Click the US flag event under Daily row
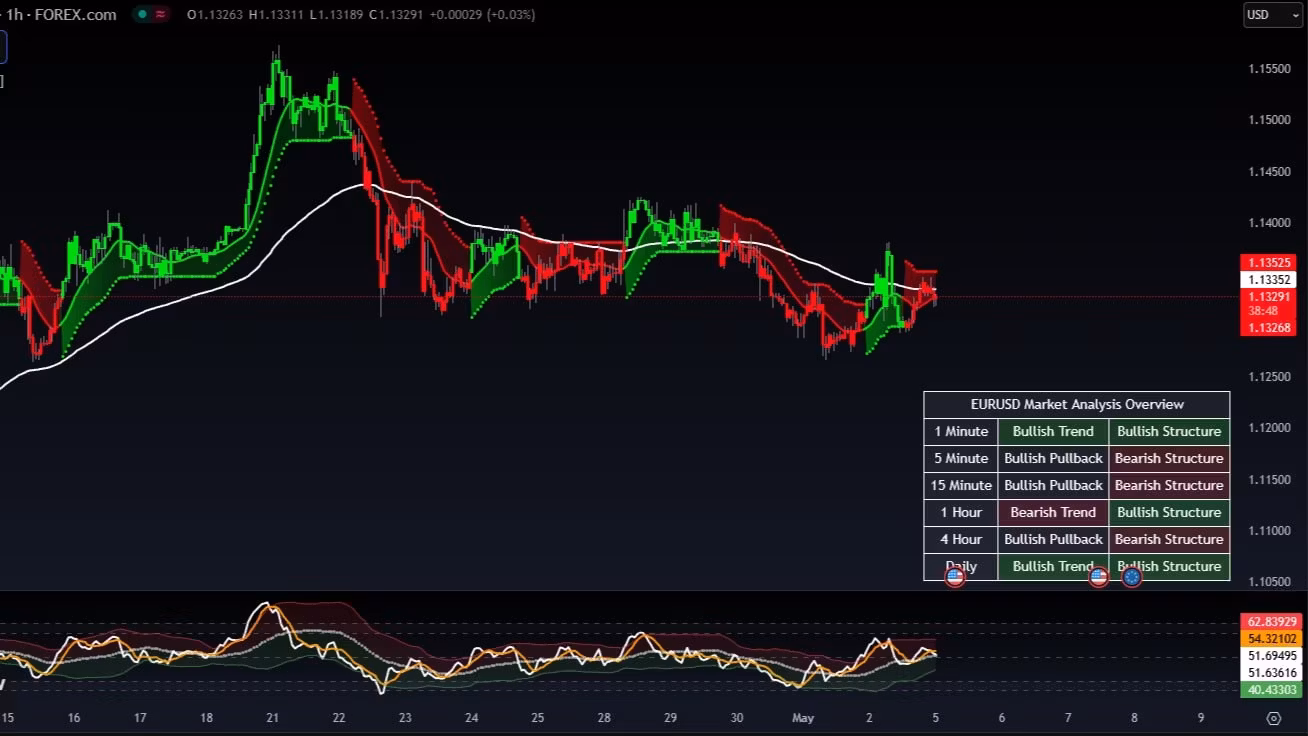1308x736 pixels. [955, 577]
